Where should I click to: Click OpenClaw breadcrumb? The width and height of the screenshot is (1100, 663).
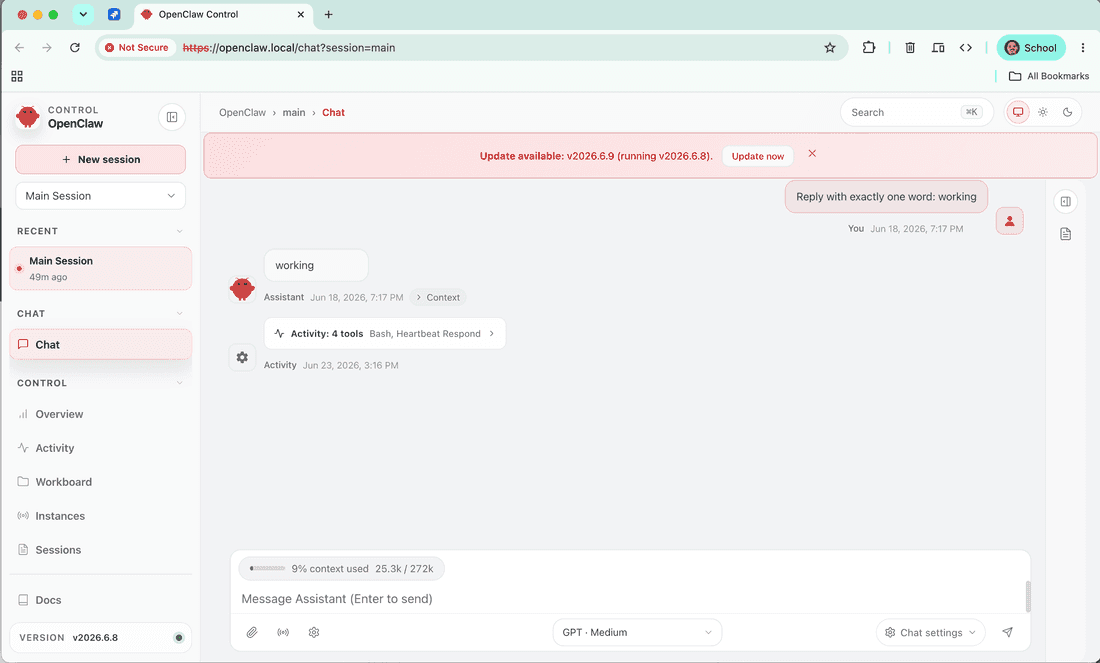pos(242,112)
